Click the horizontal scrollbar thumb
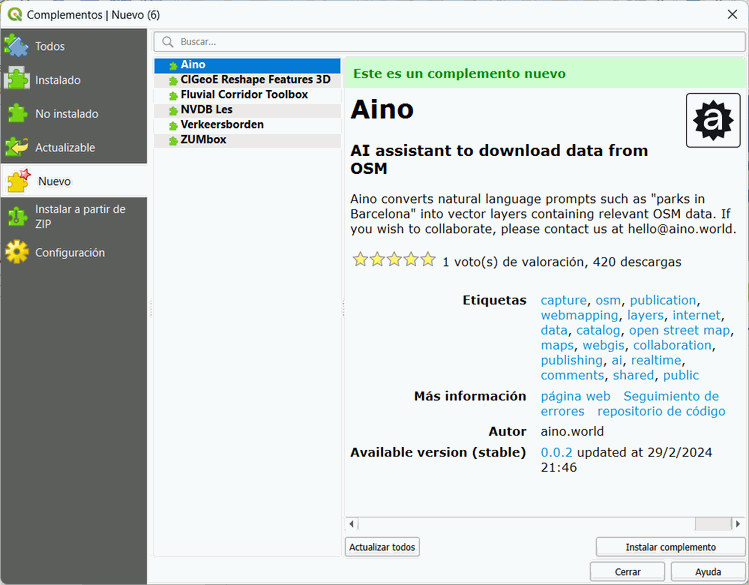The height and width of the screenshot is (585, 749). [x=713, y=524]
